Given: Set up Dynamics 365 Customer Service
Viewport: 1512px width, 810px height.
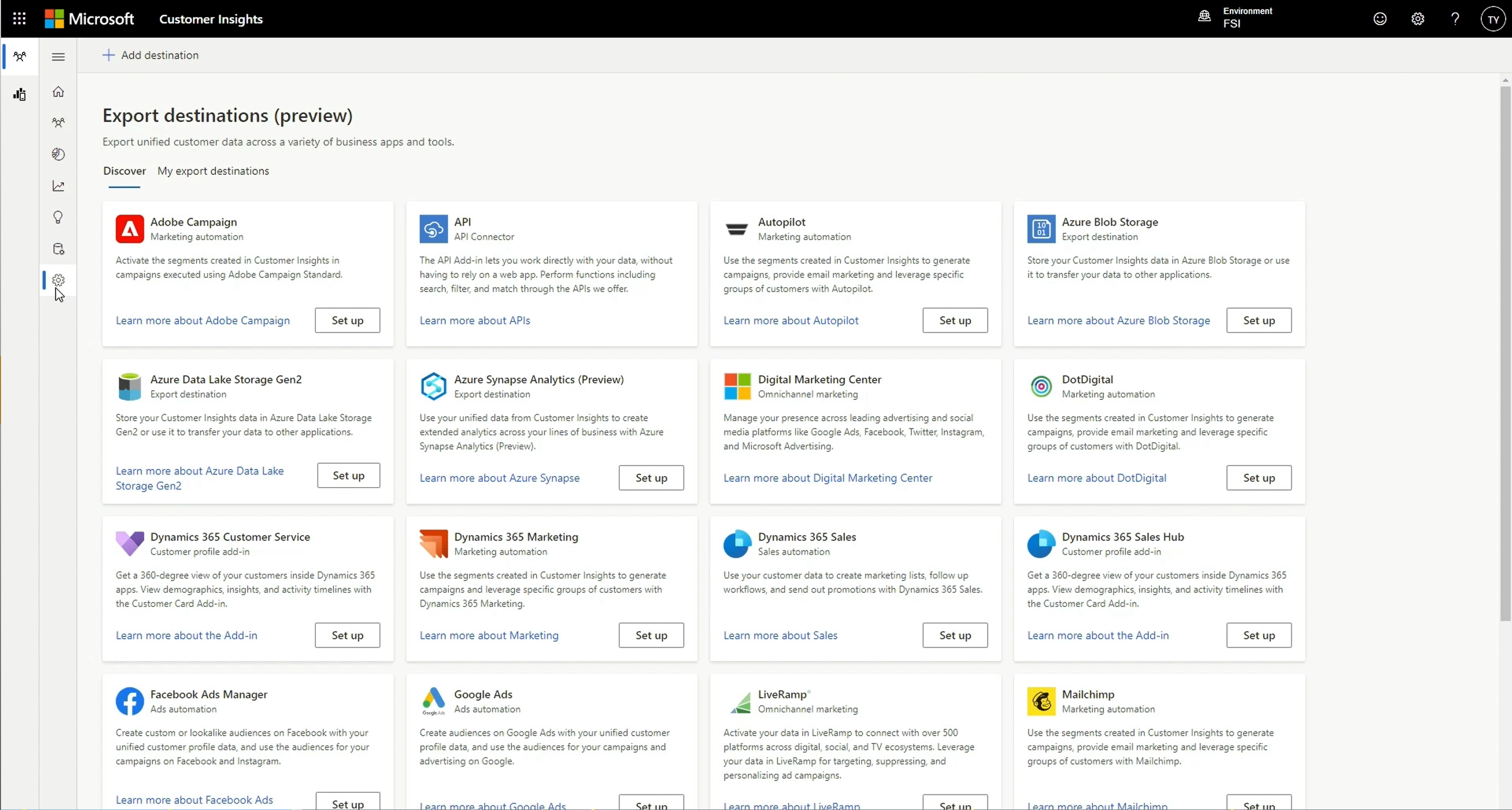Looking at the screenshot, I should point(348,635).
